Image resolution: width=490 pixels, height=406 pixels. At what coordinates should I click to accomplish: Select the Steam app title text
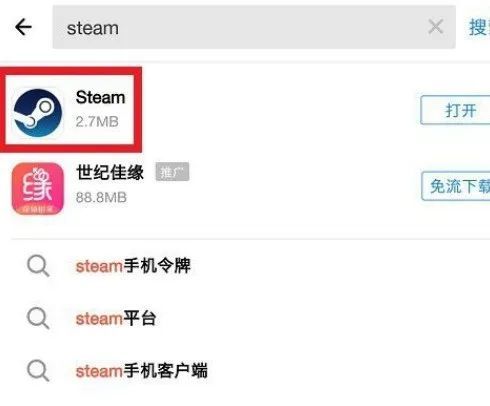pos(100,97)
